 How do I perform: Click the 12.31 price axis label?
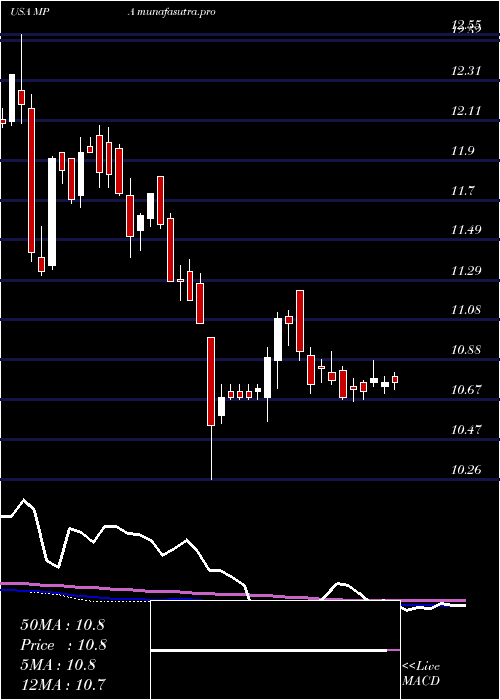click(x=466, y=71)
